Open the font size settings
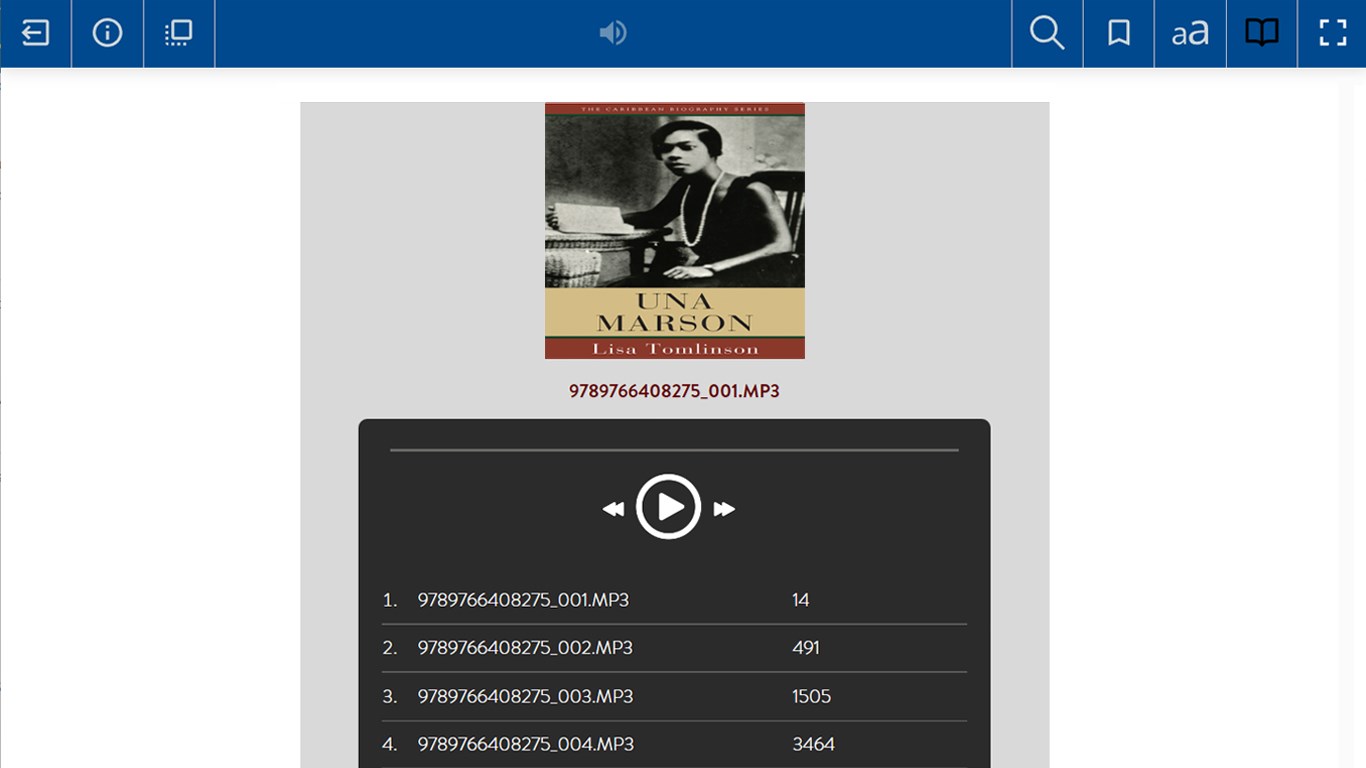This screenshot has width=1366, height=768. [1190, 33]
